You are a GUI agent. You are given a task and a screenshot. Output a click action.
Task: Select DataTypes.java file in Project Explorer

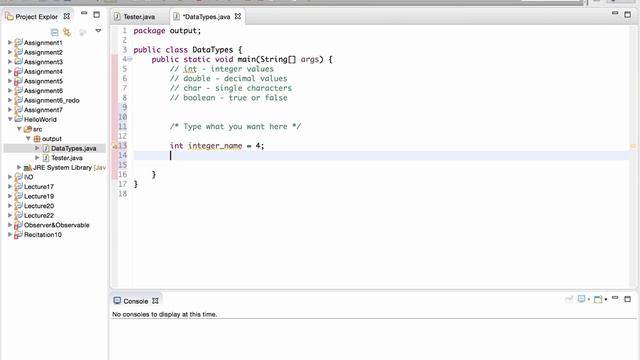point(73,148)
